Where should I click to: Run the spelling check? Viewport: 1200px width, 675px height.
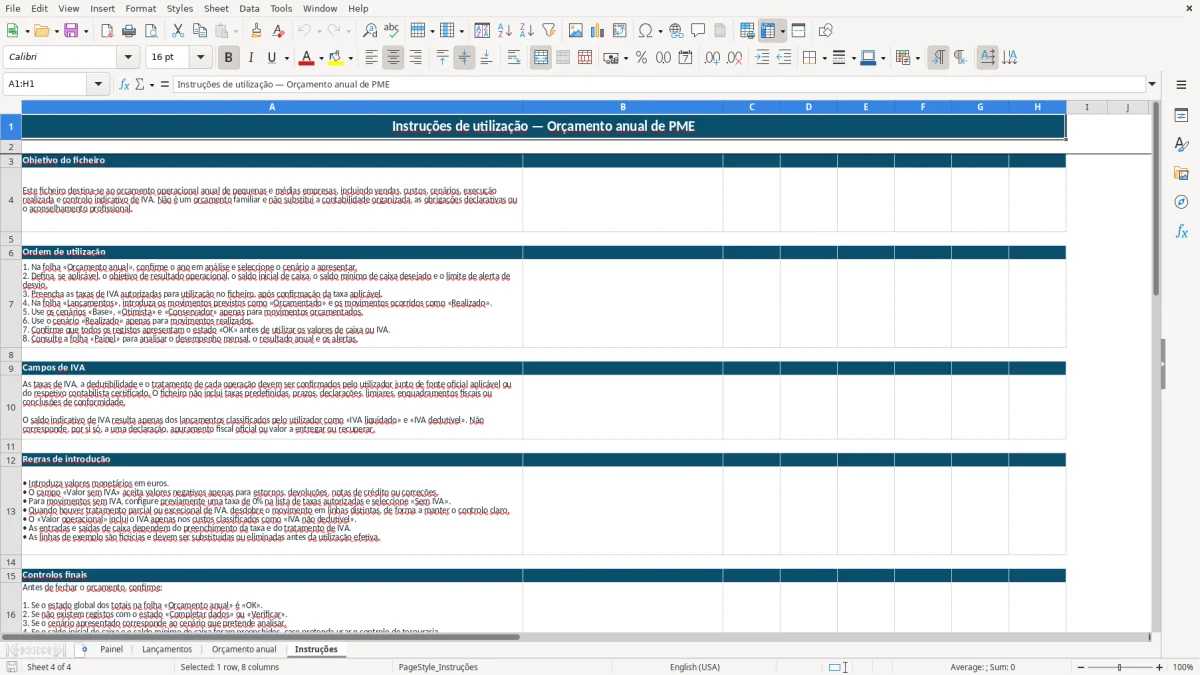(392, 31)
